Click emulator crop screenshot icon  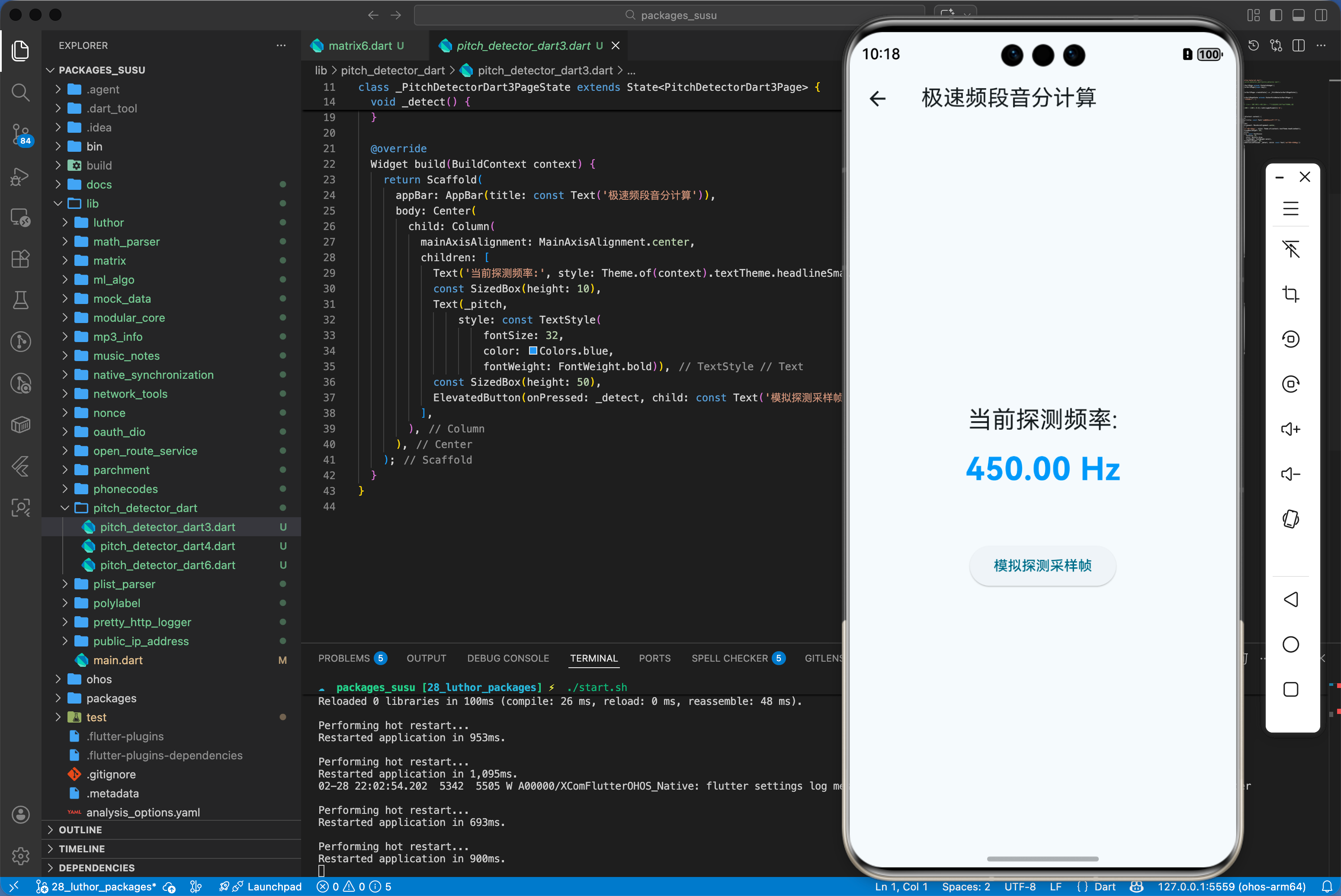click(x=1290, y=294)
